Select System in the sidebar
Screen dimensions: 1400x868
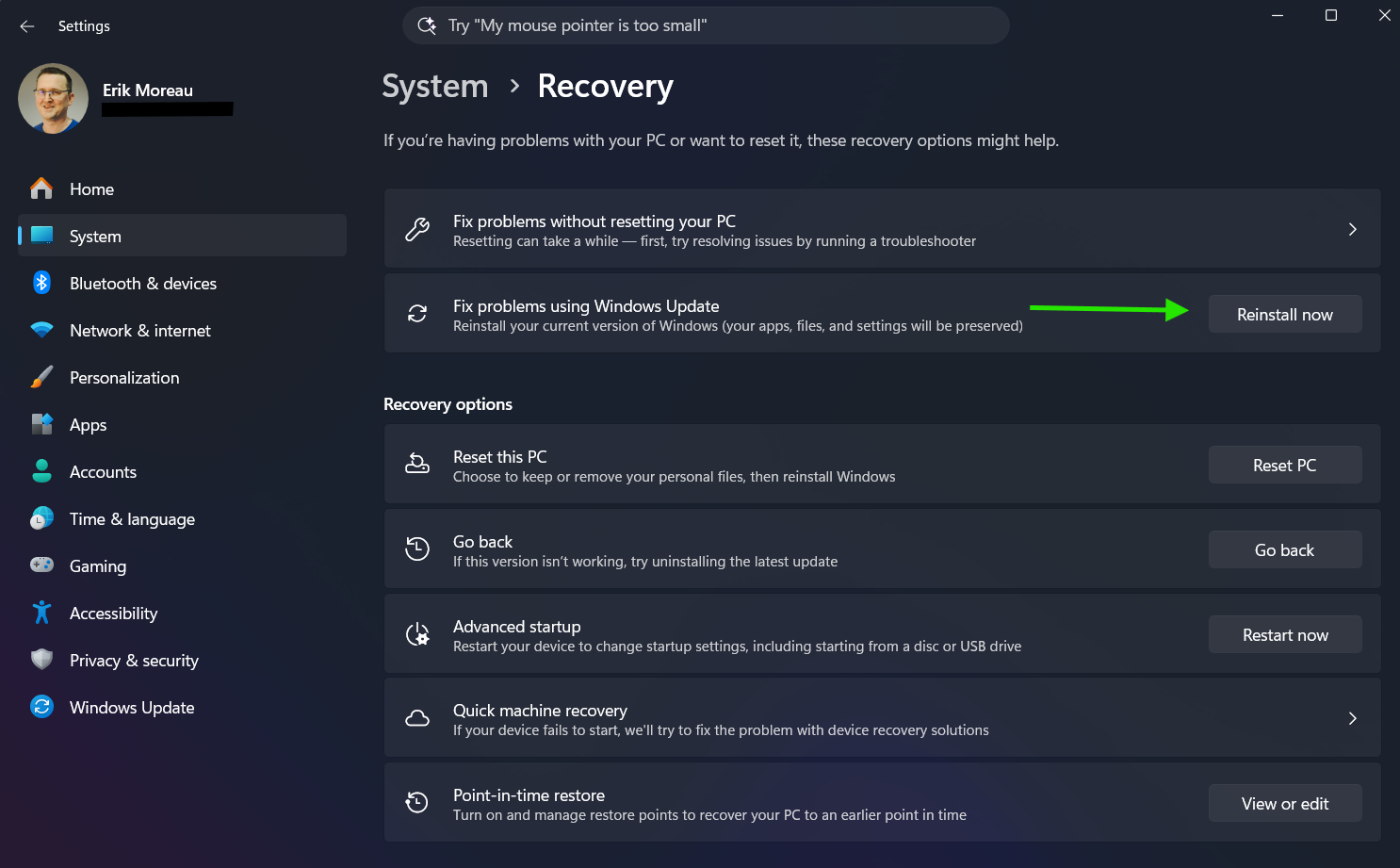(x=183, y=236)
